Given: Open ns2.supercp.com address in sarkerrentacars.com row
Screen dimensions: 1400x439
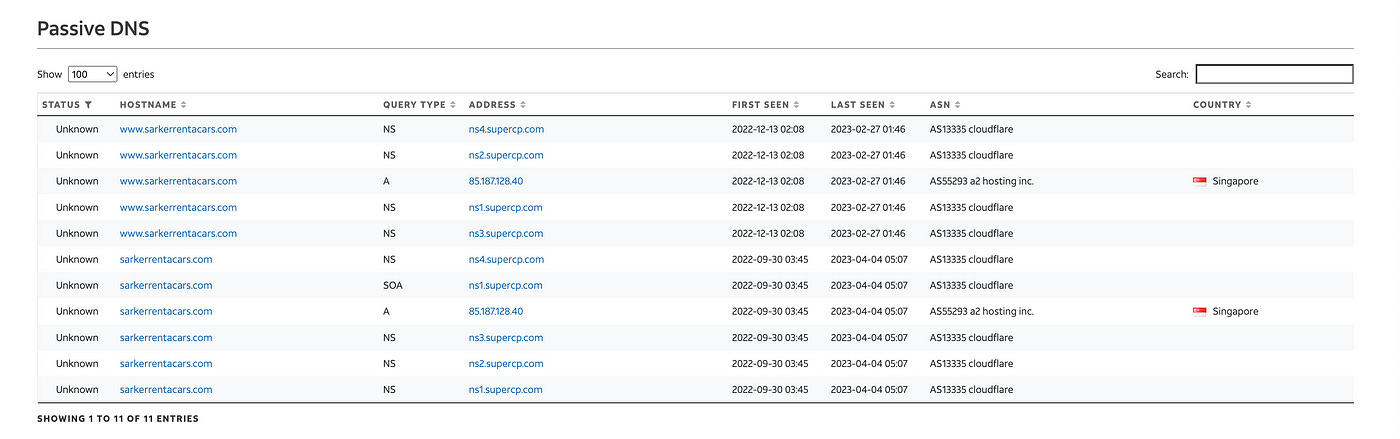Looking at the screenshot, I should pos(506,363).
